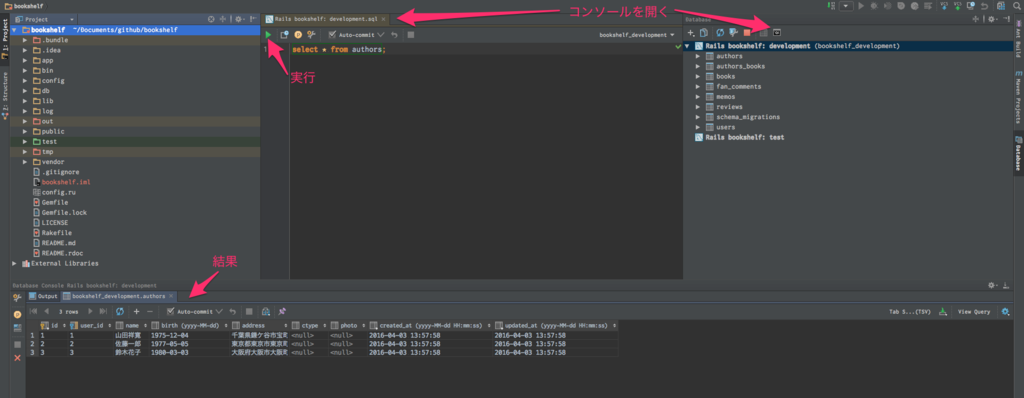Open the Project view dropdown
Screen dimensions: 1024x398
coord(44,20)
